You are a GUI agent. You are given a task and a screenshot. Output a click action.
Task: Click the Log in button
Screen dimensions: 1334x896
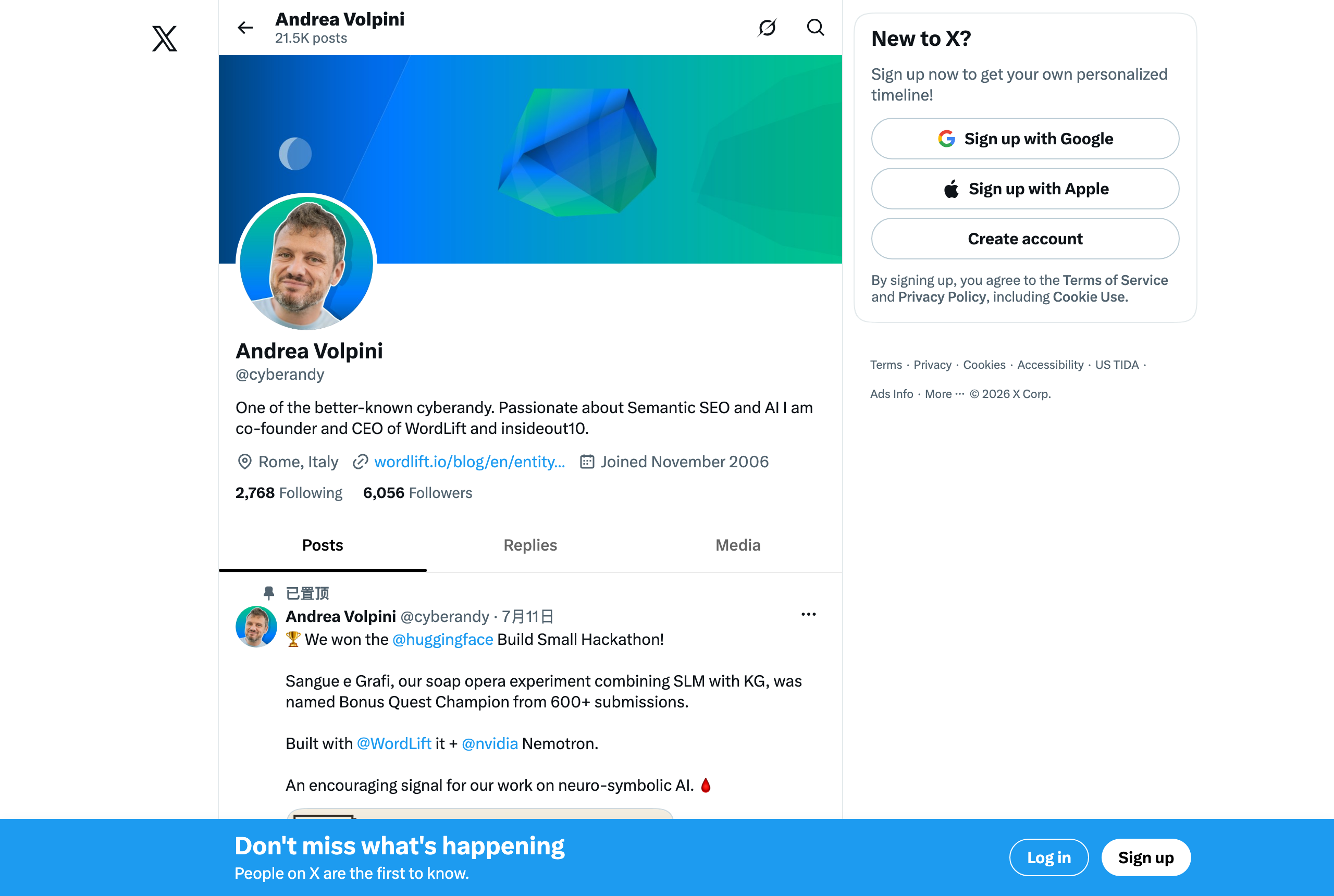[1049, 858]
